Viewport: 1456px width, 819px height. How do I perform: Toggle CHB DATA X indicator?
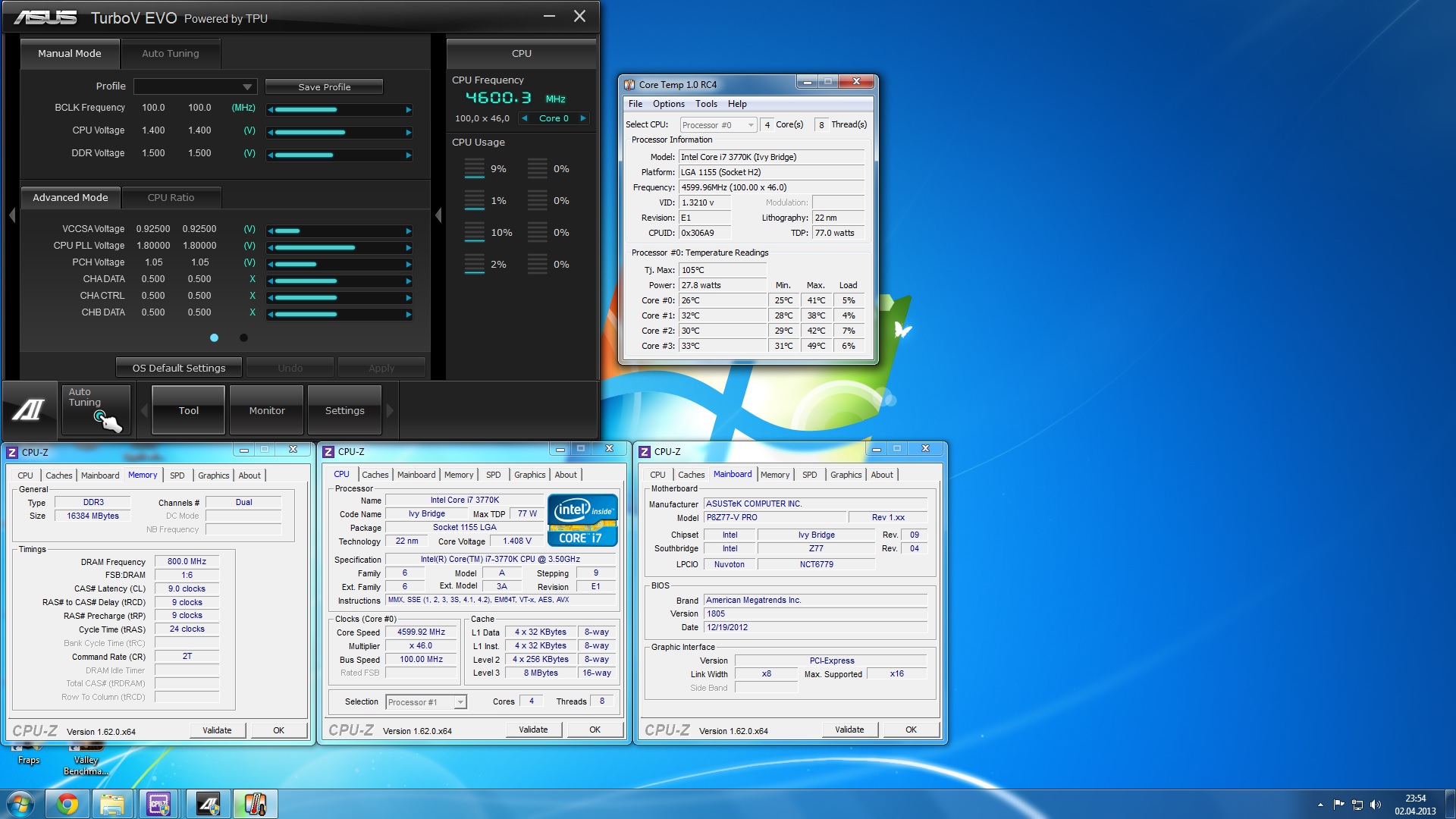[253, 312]
